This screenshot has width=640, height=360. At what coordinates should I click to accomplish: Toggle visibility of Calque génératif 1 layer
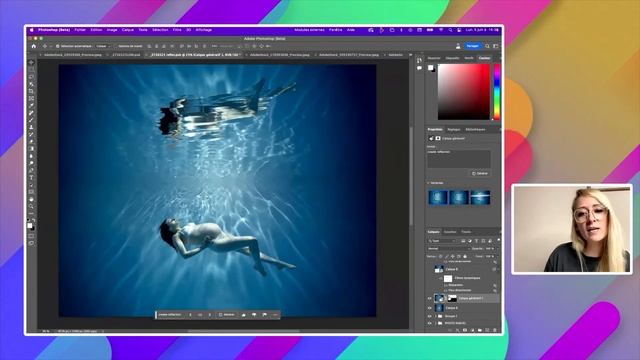coord(429,298)
